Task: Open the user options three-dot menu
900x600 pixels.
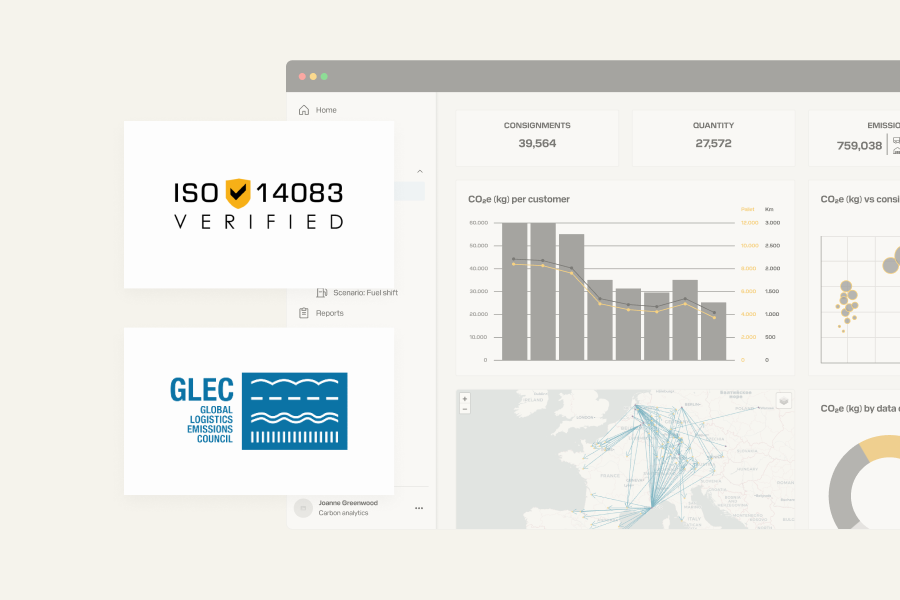Action: (419, 508)
